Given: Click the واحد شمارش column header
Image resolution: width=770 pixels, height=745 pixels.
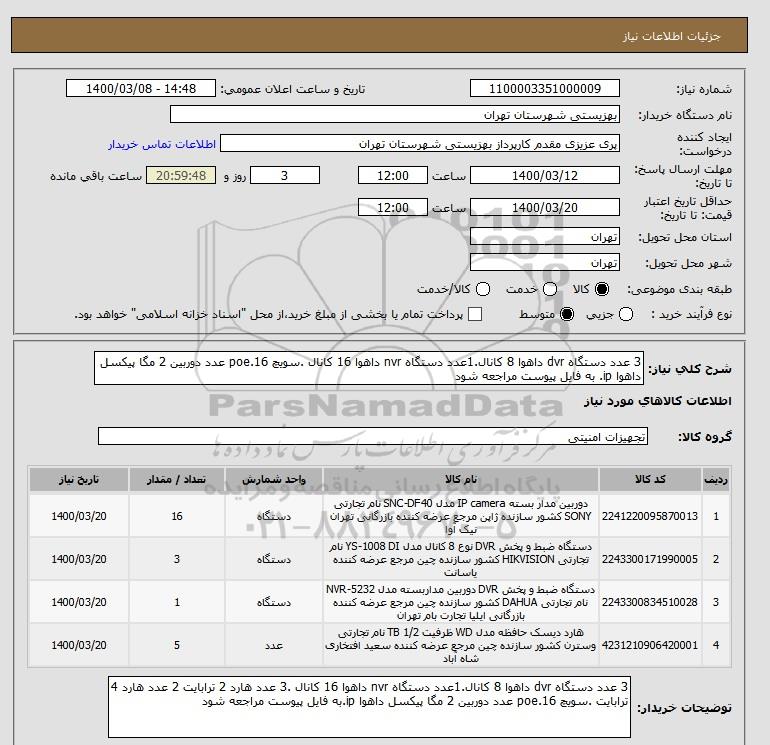Looking at the screenshot, I should coord(274,479).
